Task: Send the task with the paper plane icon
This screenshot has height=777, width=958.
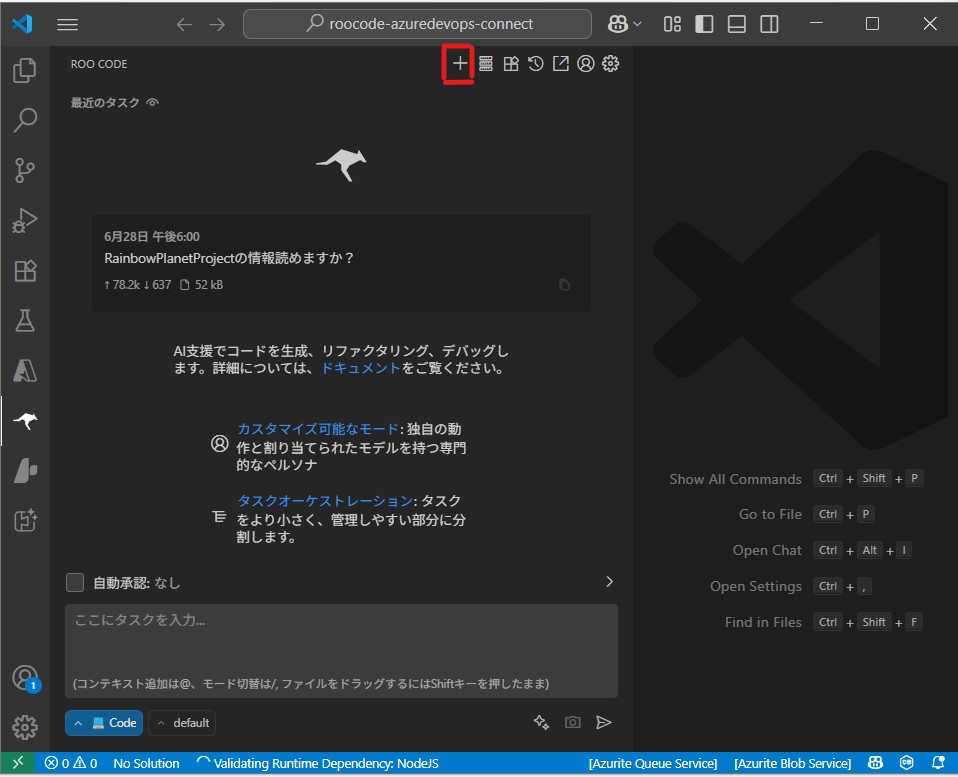Action: click(604, 723)
